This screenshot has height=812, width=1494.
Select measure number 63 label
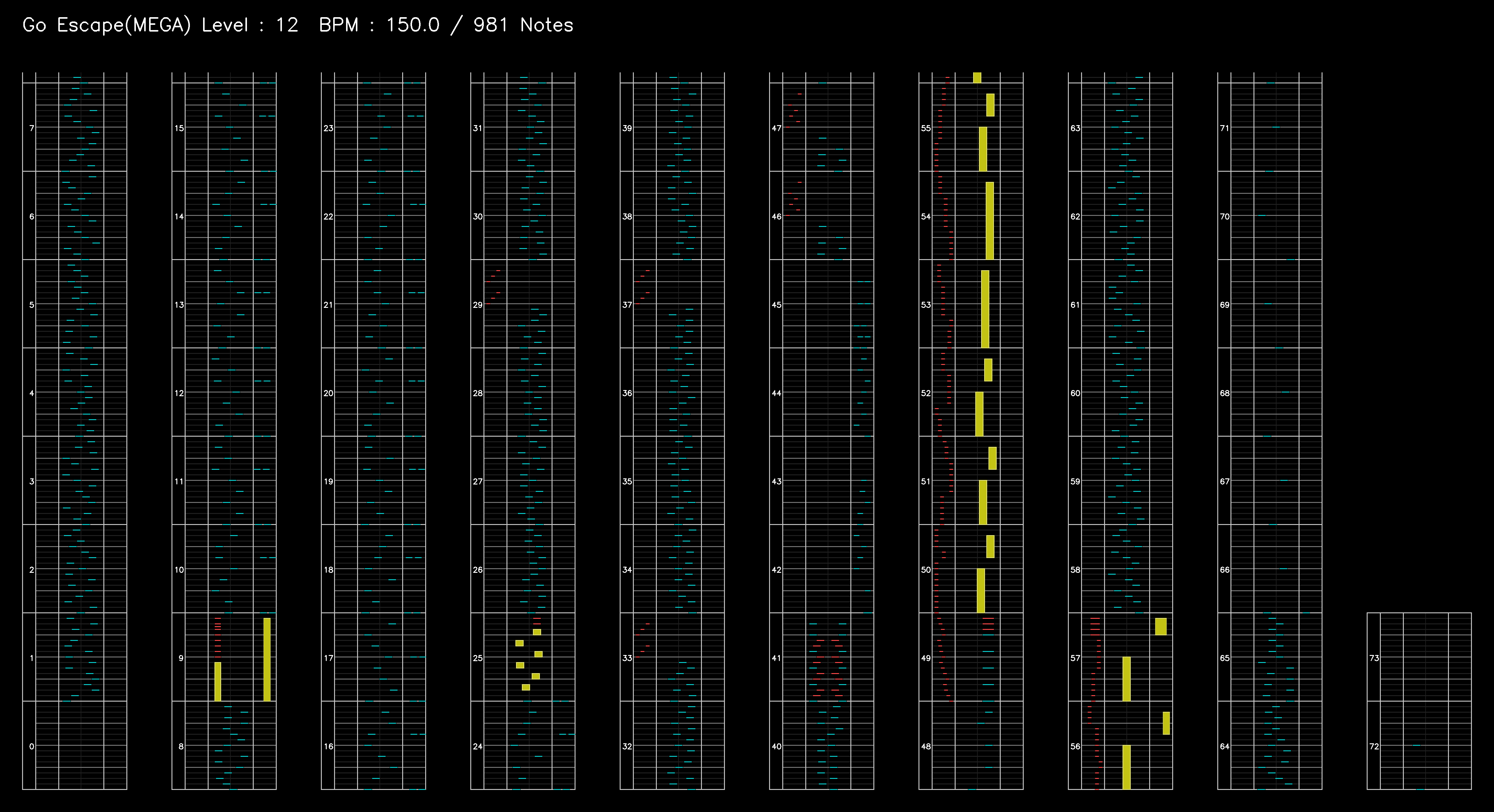(x=1075, y=128)
